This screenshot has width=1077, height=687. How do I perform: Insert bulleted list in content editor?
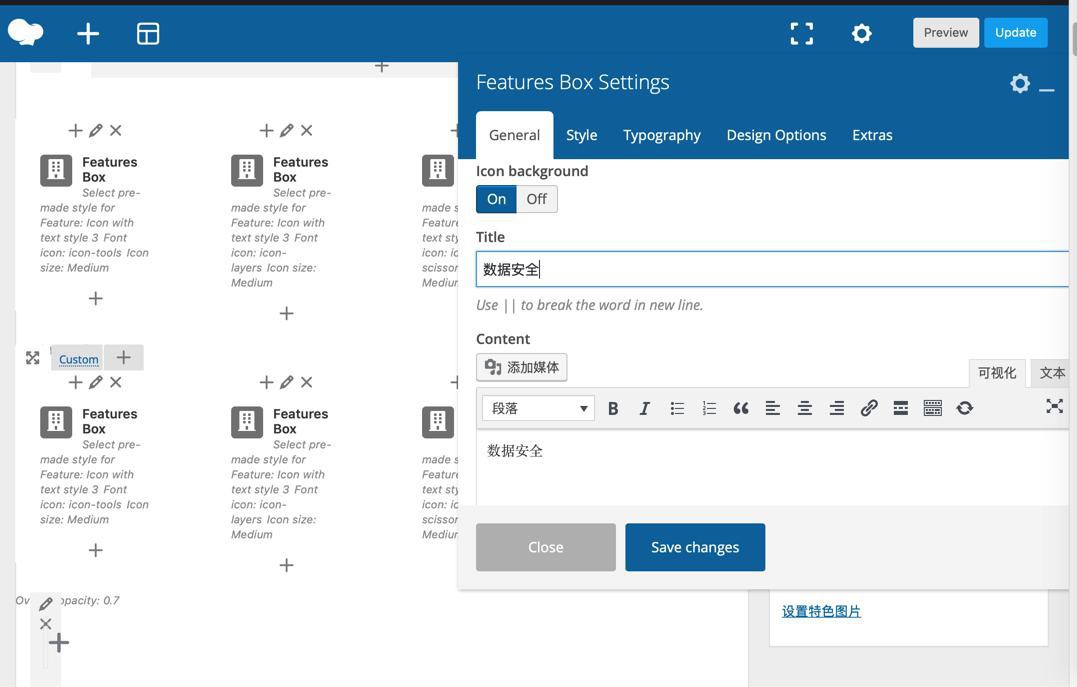[x=677, y=408]
